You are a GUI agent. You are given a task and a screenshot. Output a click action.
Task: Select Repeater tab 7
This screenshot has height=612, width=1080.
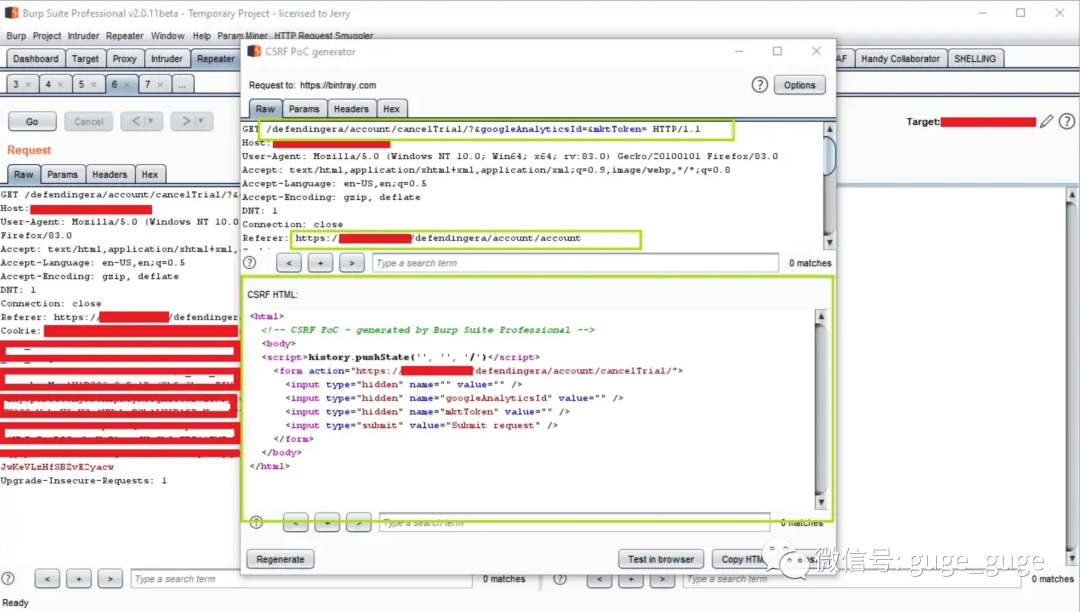coord(147,85)
